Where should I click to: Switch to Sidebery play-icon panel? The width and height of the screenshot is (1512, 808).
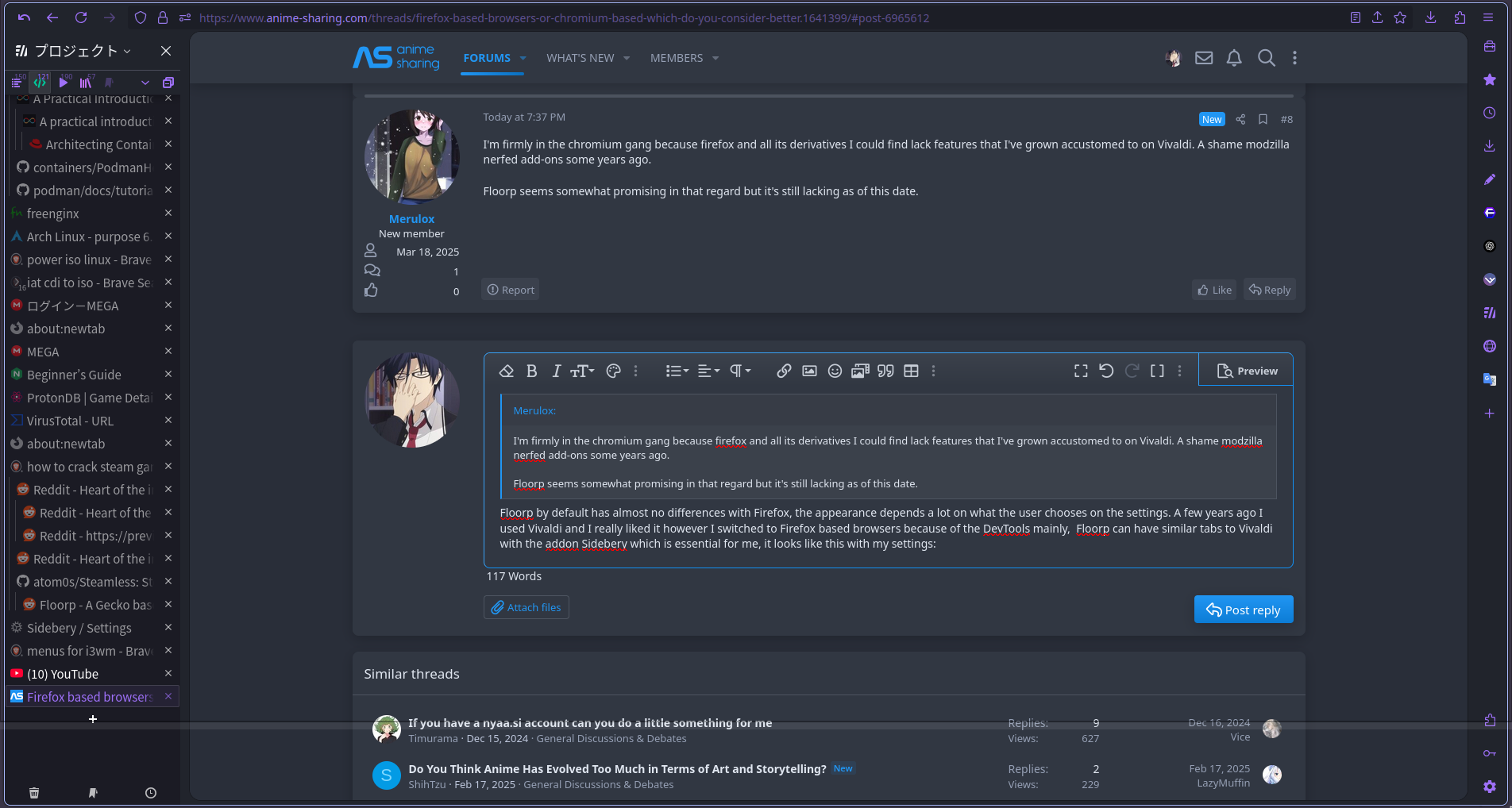click(63, 82)
